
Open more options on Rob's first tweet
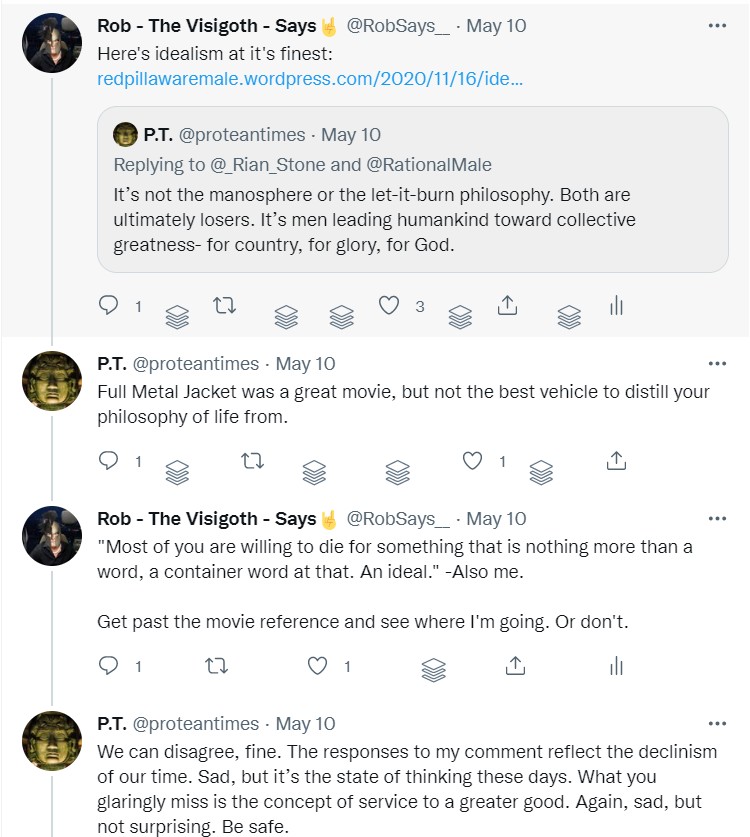pyautogui.click(x=717, y=26)
